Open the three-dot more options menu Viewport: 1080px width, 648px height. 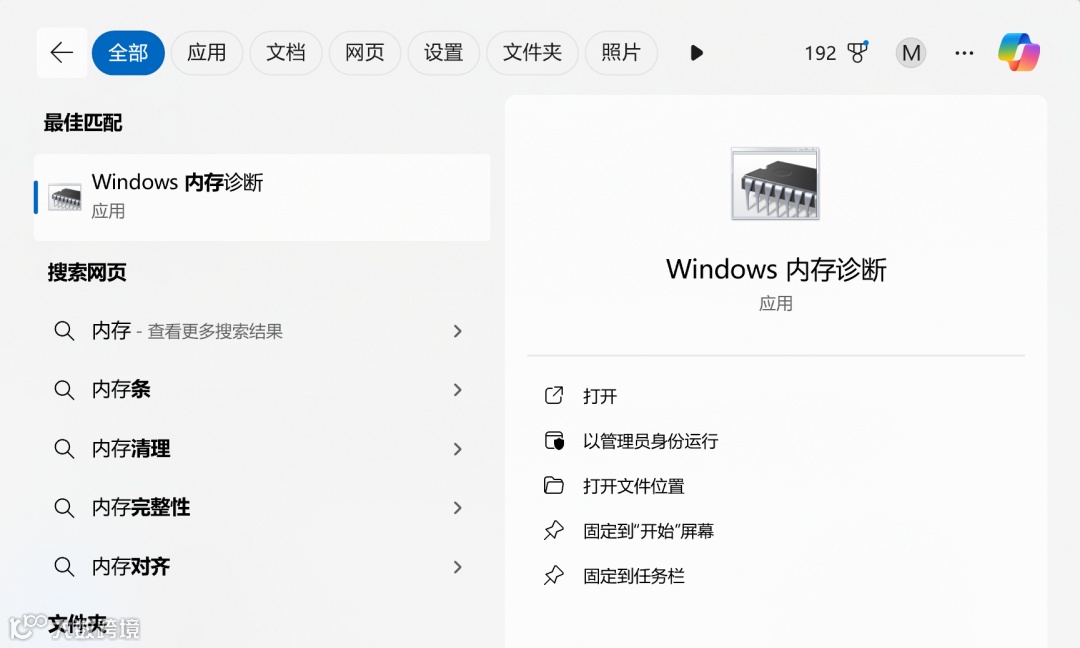pyautogui.click(x=964, y=53)
